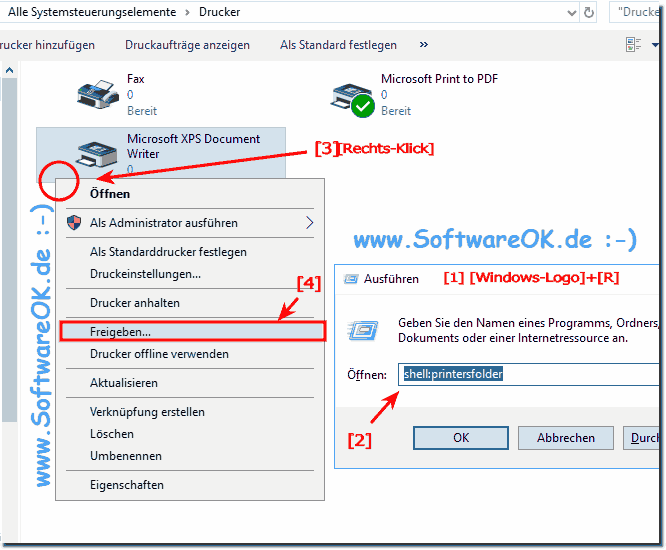666x550 pixels.
Task: Click the Öffnen text input field
Action: pyautogui.click(x=528, y=374)
